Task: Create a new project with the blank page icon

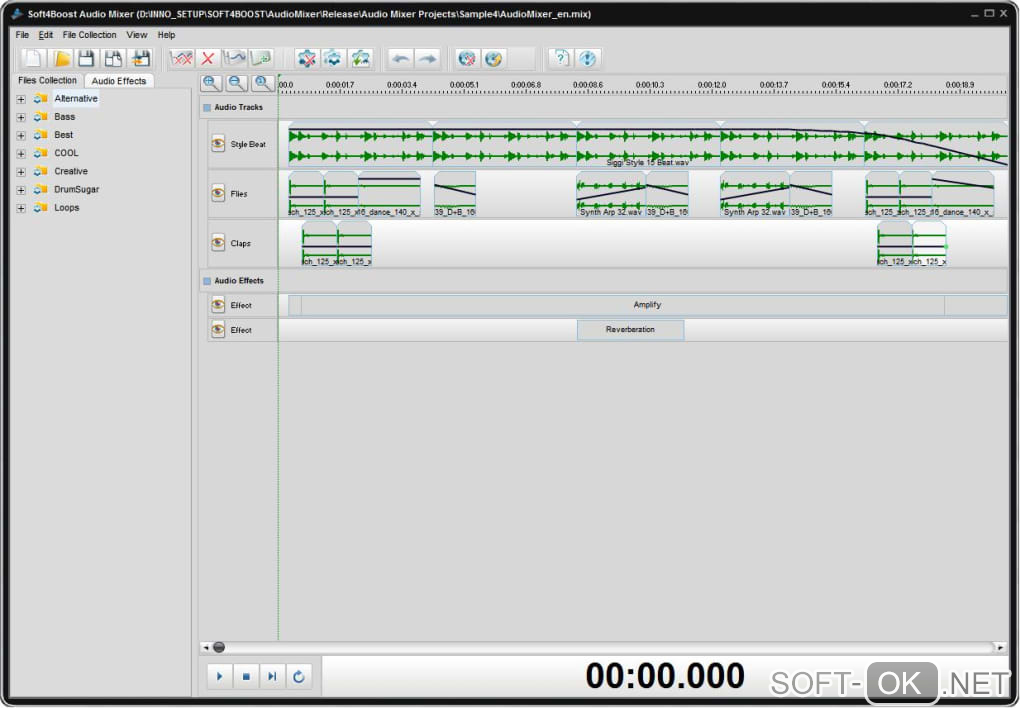Action: click(x=33, y=59)
